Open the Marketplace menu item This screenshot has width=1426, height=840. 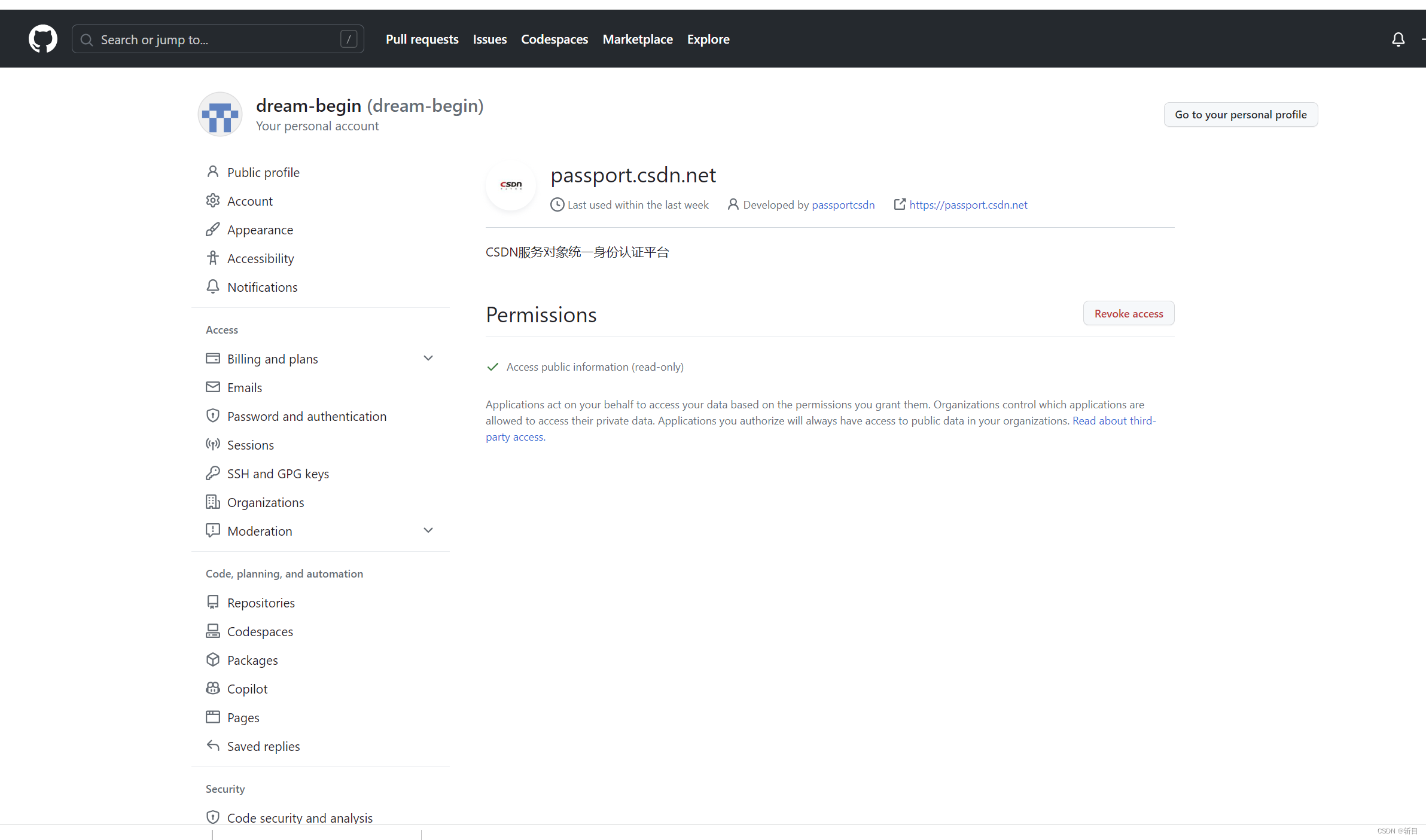point(637,39)
